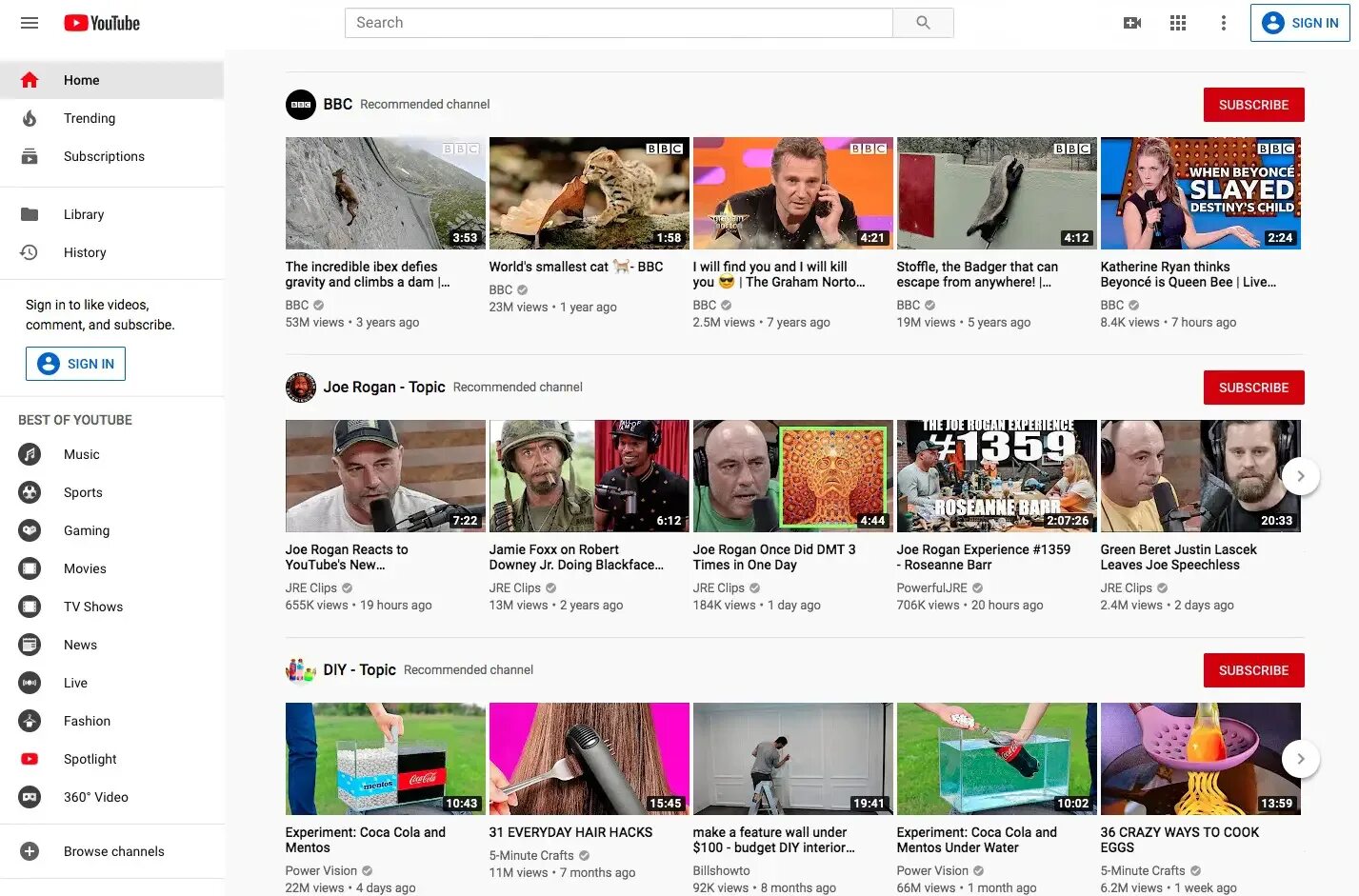
Task: Open History label in sidebar
Action: click(x=85, y=252)
